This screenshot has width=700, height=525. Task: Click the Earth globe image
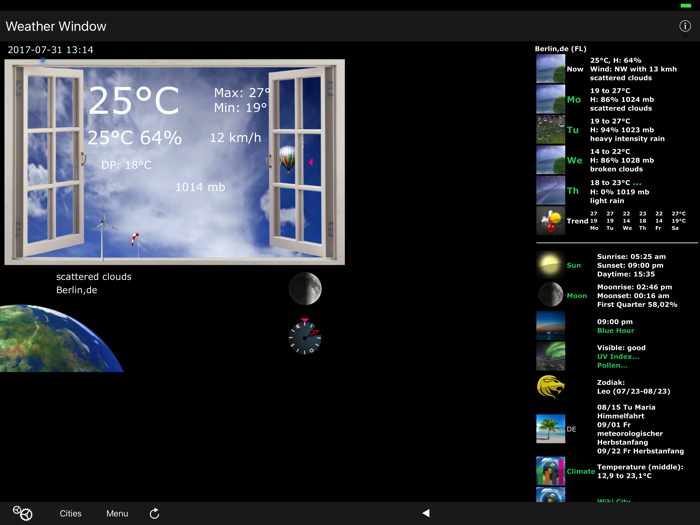click(61, 338)
